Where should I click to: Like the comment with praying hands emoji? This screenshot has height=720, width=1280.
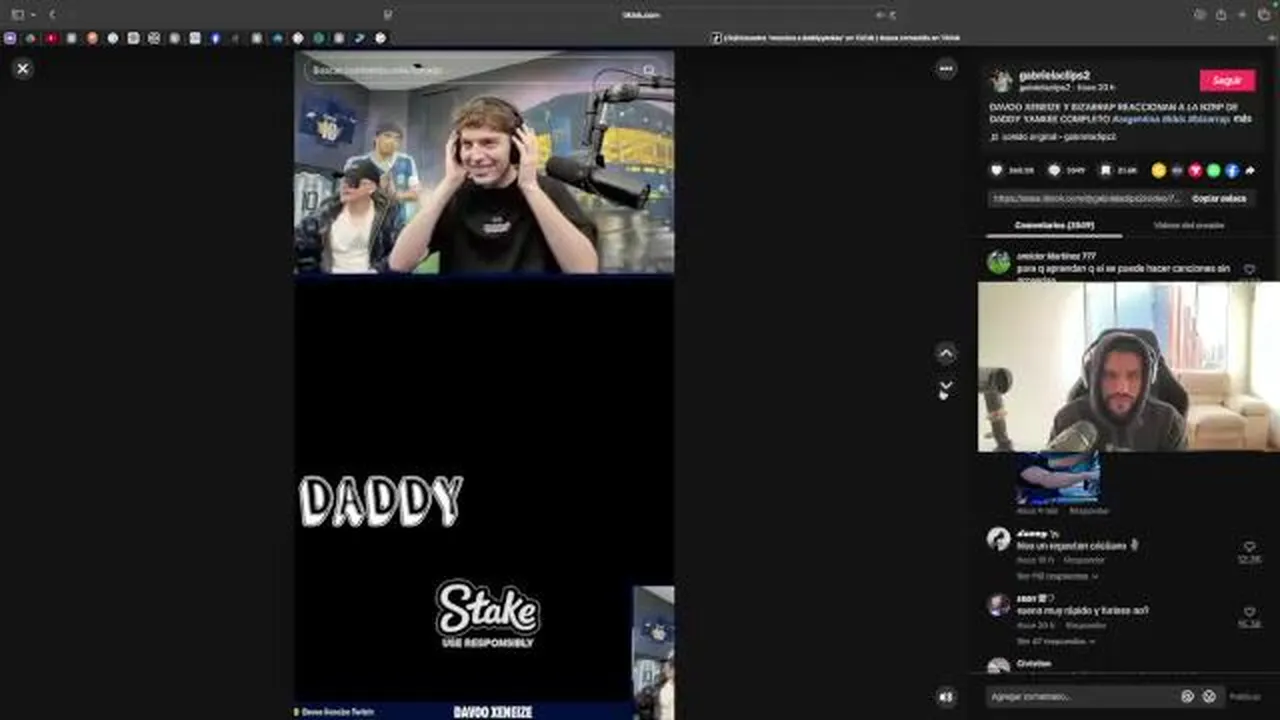pos(1249,547)
